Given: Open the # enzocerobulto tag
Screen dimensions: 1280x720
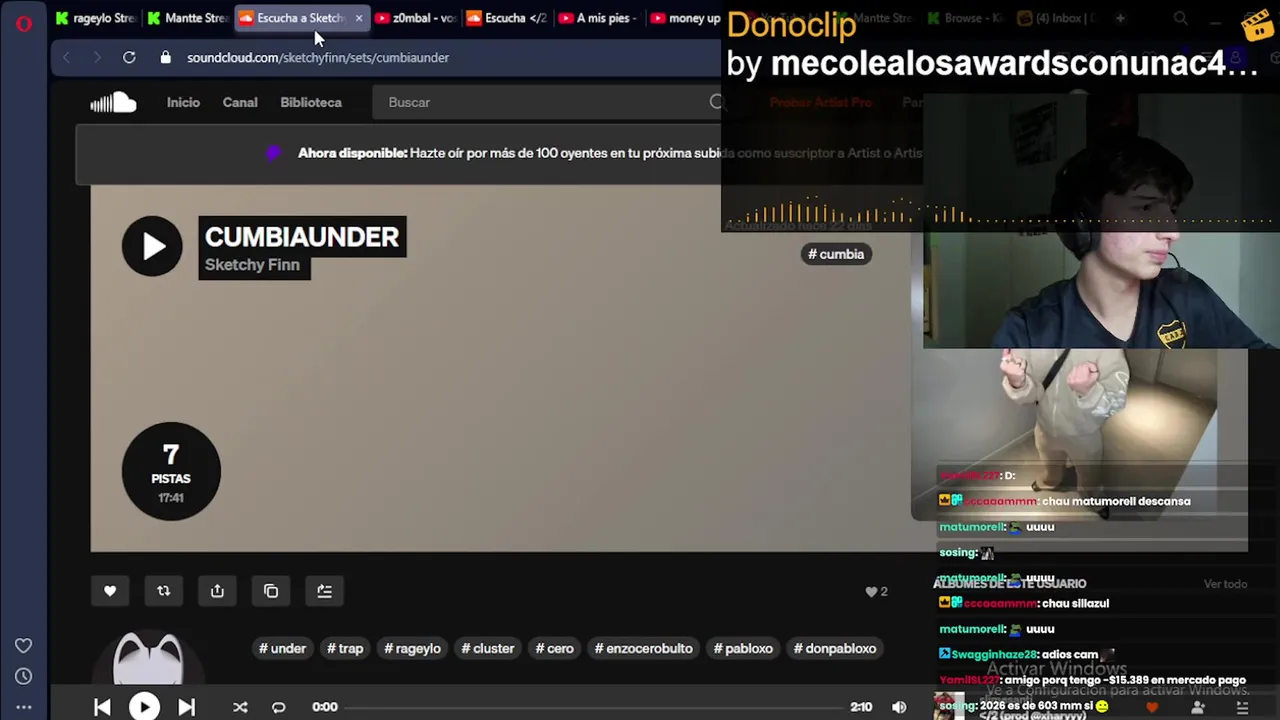Looking at the screenshot, I should click(643, 648).
